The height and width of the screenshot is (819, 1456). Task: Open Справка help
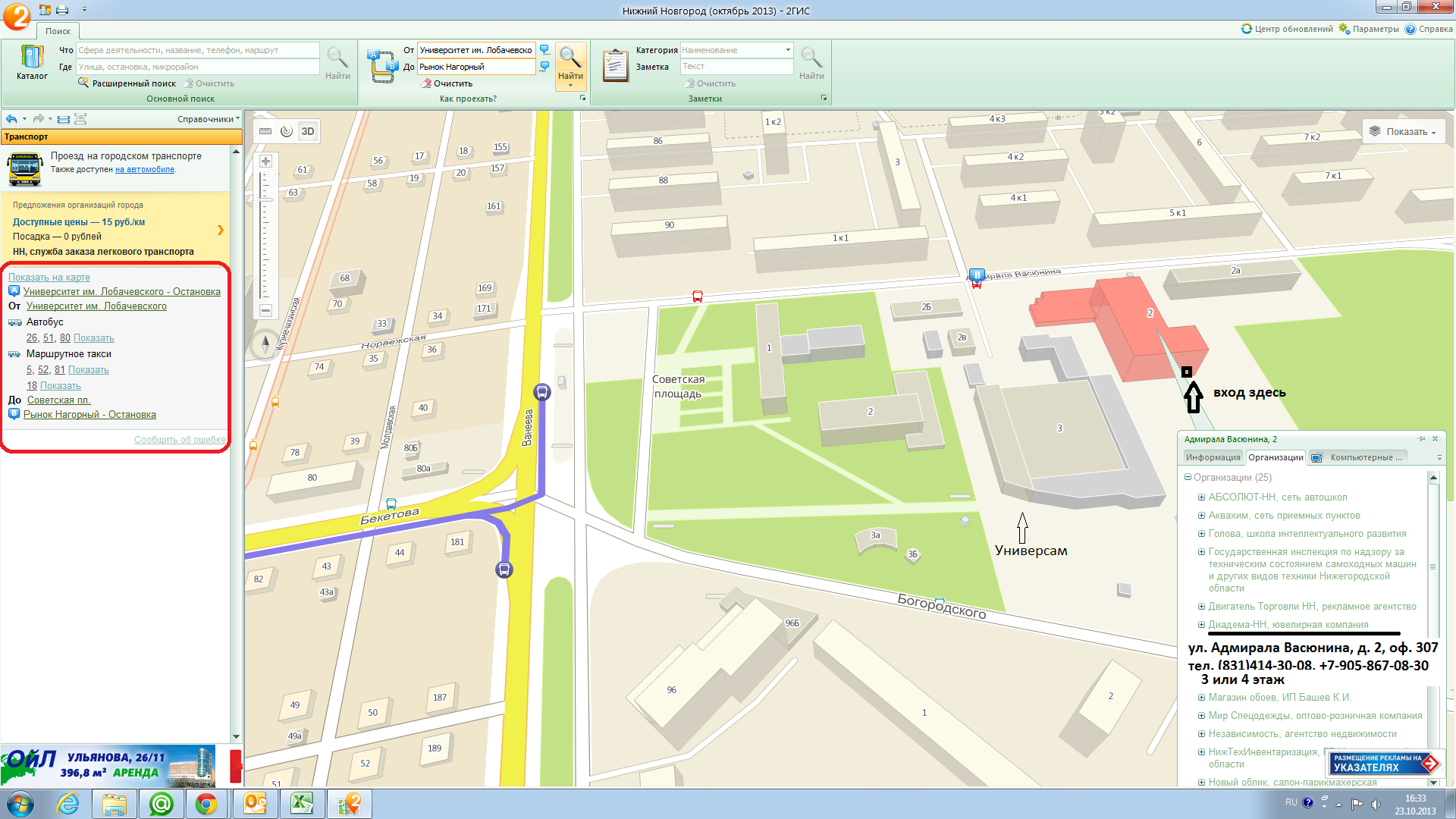[1429, 29]
